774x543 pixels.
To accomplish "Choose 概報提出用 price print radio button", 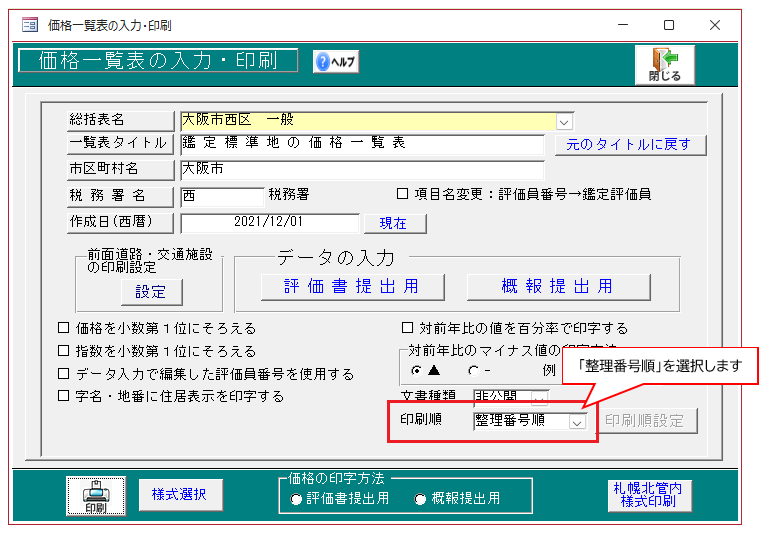I will tap(420, 499).
